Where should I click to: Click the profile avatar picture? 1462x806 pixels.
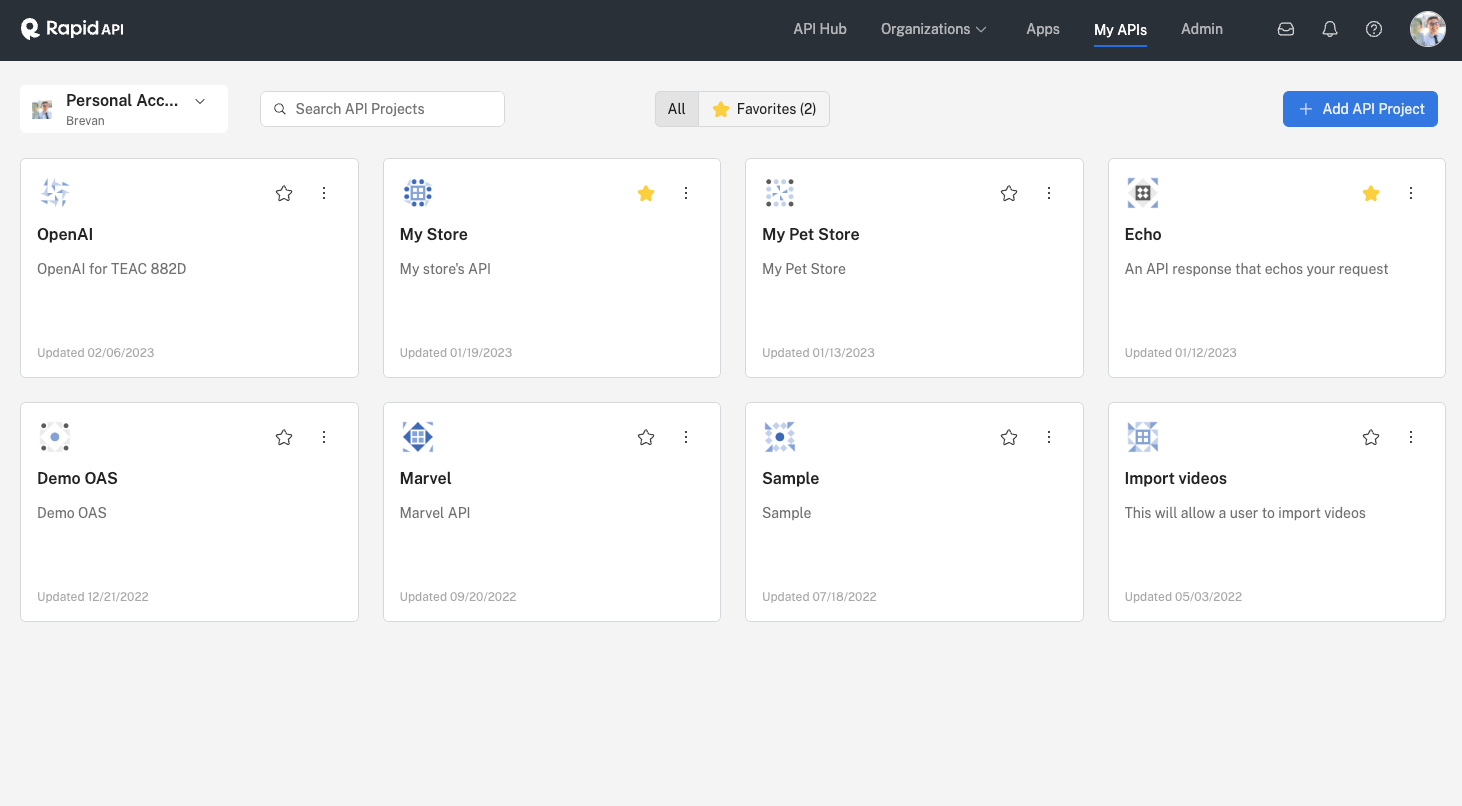click(x=1428, y=29)
